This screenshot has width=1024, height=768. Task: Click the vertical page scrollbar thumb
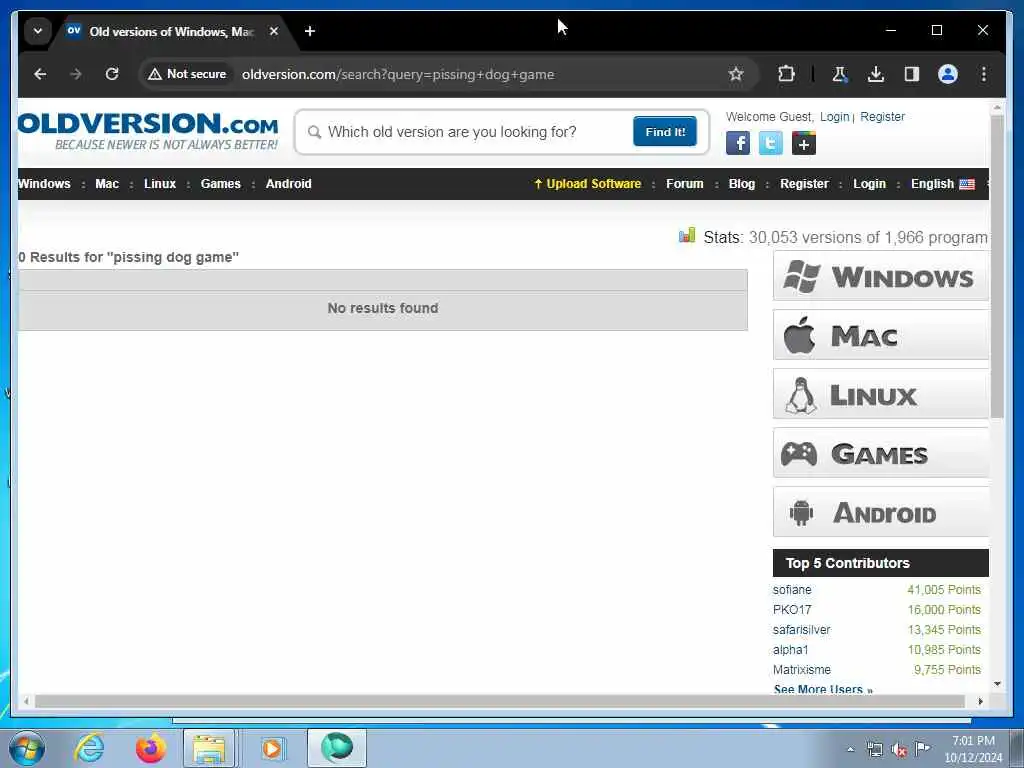pyautogui.click(x=997, y=266)
